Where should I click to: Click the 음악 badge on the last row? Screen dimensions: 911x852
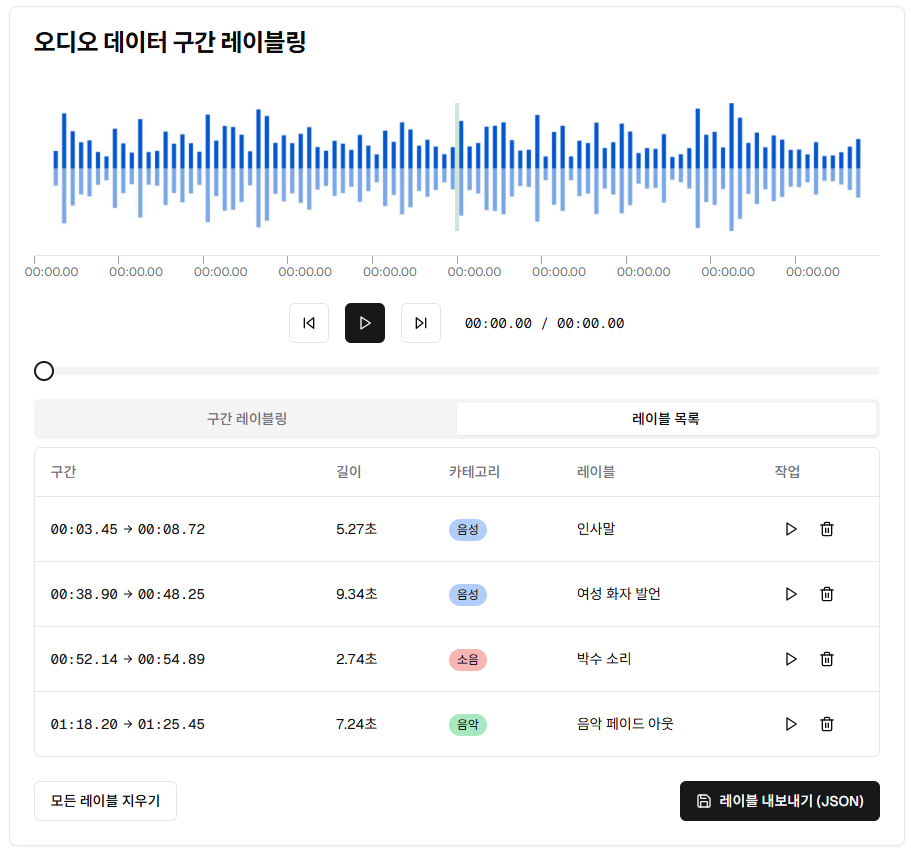[467, 723]
